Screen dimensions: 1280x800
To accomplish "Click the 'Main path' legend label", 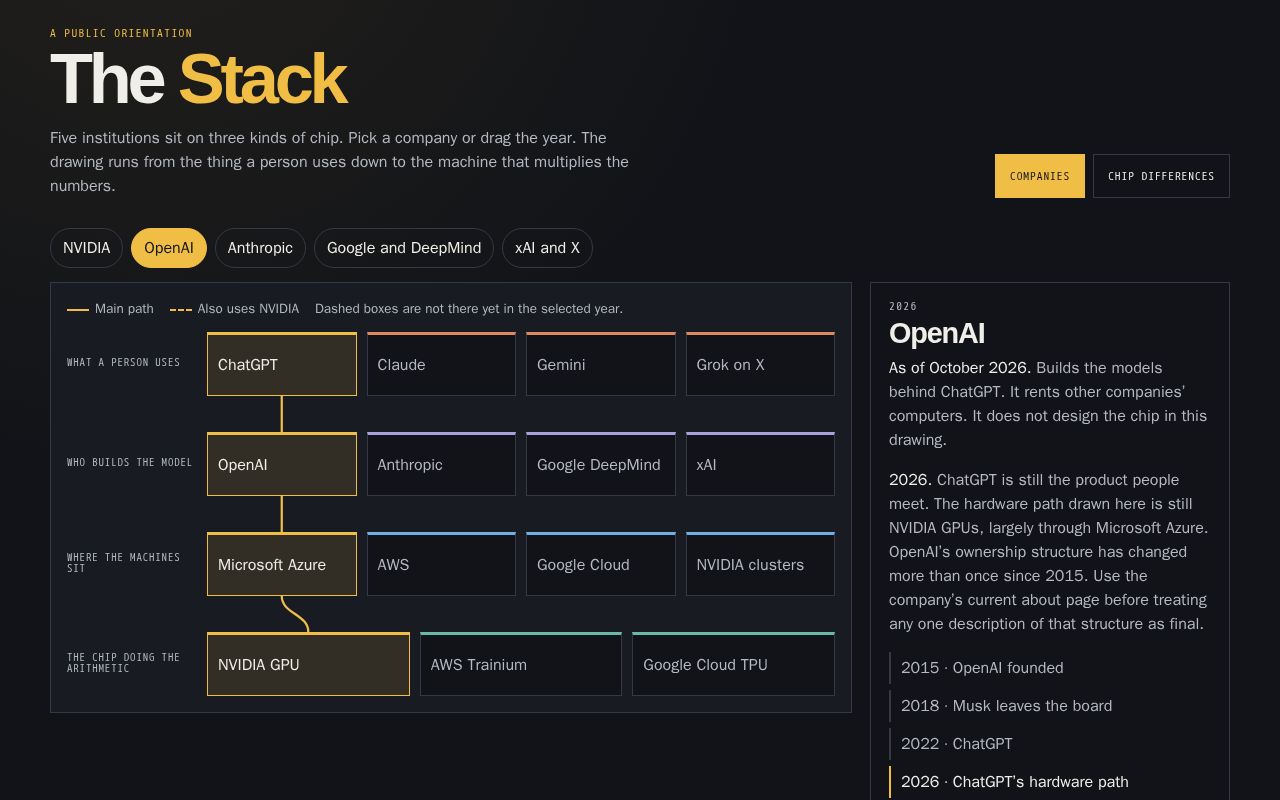I will 124,309.
